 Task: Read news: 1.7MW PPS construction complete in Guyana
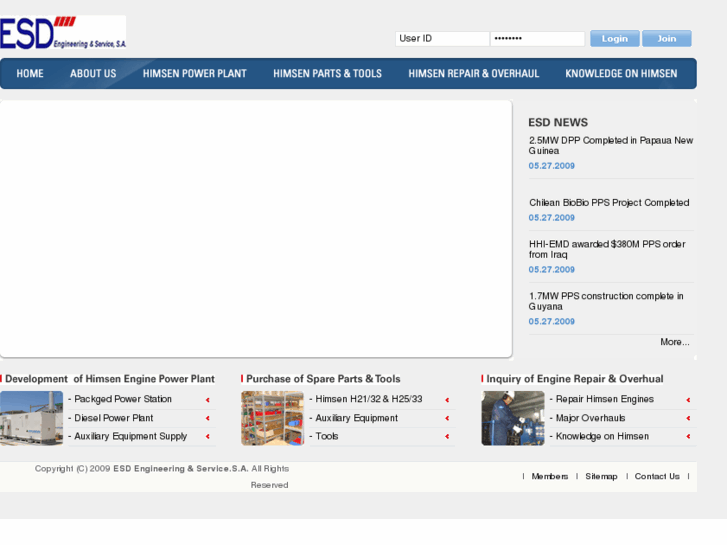[x=606, y=301]
